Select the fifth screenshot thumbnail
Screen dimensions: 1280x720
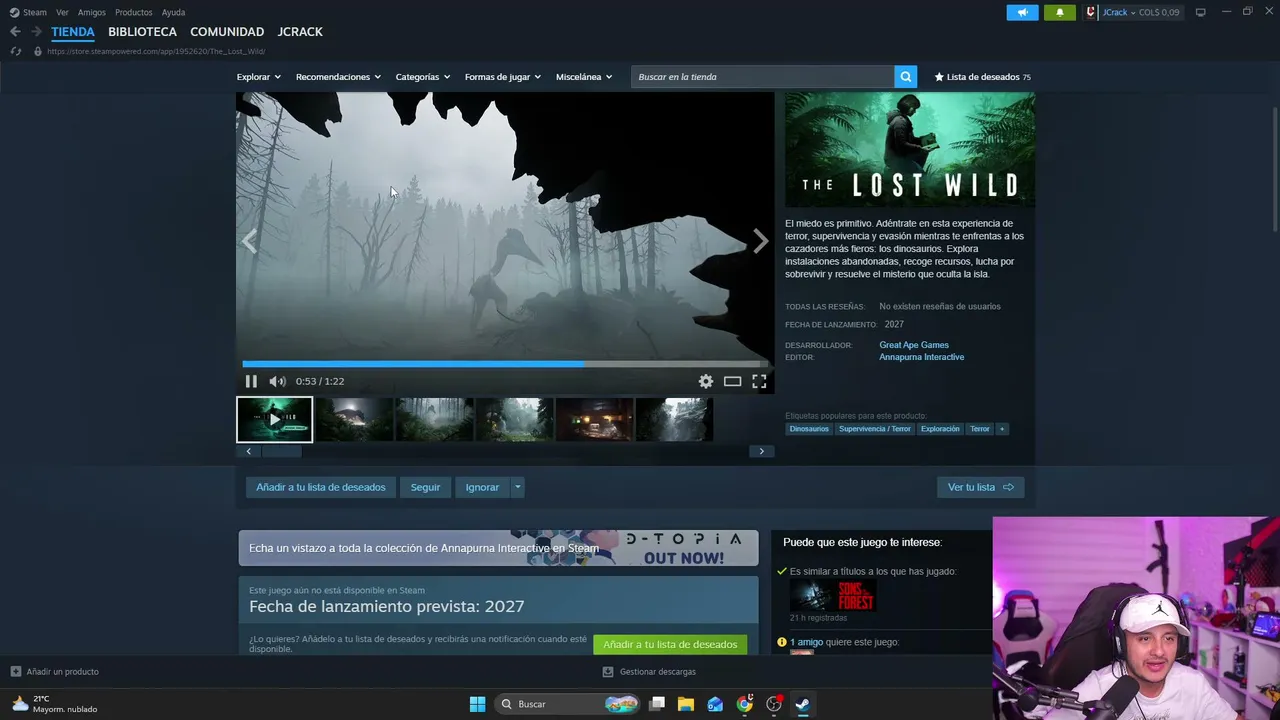(595, 420)
